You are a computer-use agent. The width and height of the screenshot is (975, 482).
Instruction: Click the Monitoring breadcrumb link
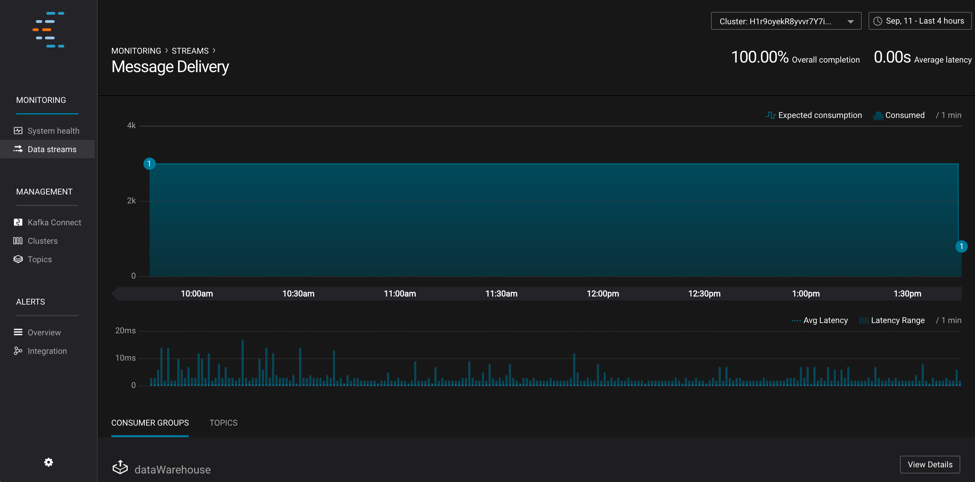point(136,51)
